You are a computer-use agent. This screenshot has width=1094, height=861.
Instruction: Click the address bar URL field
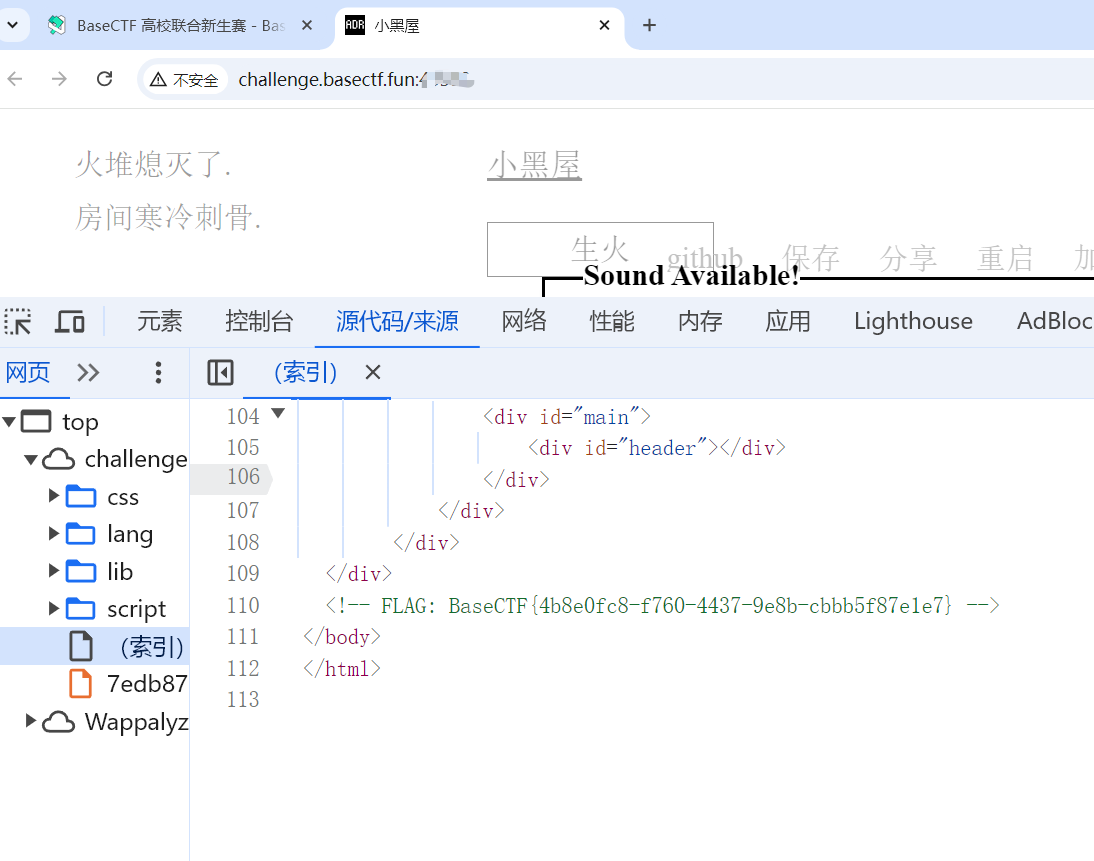600,80
